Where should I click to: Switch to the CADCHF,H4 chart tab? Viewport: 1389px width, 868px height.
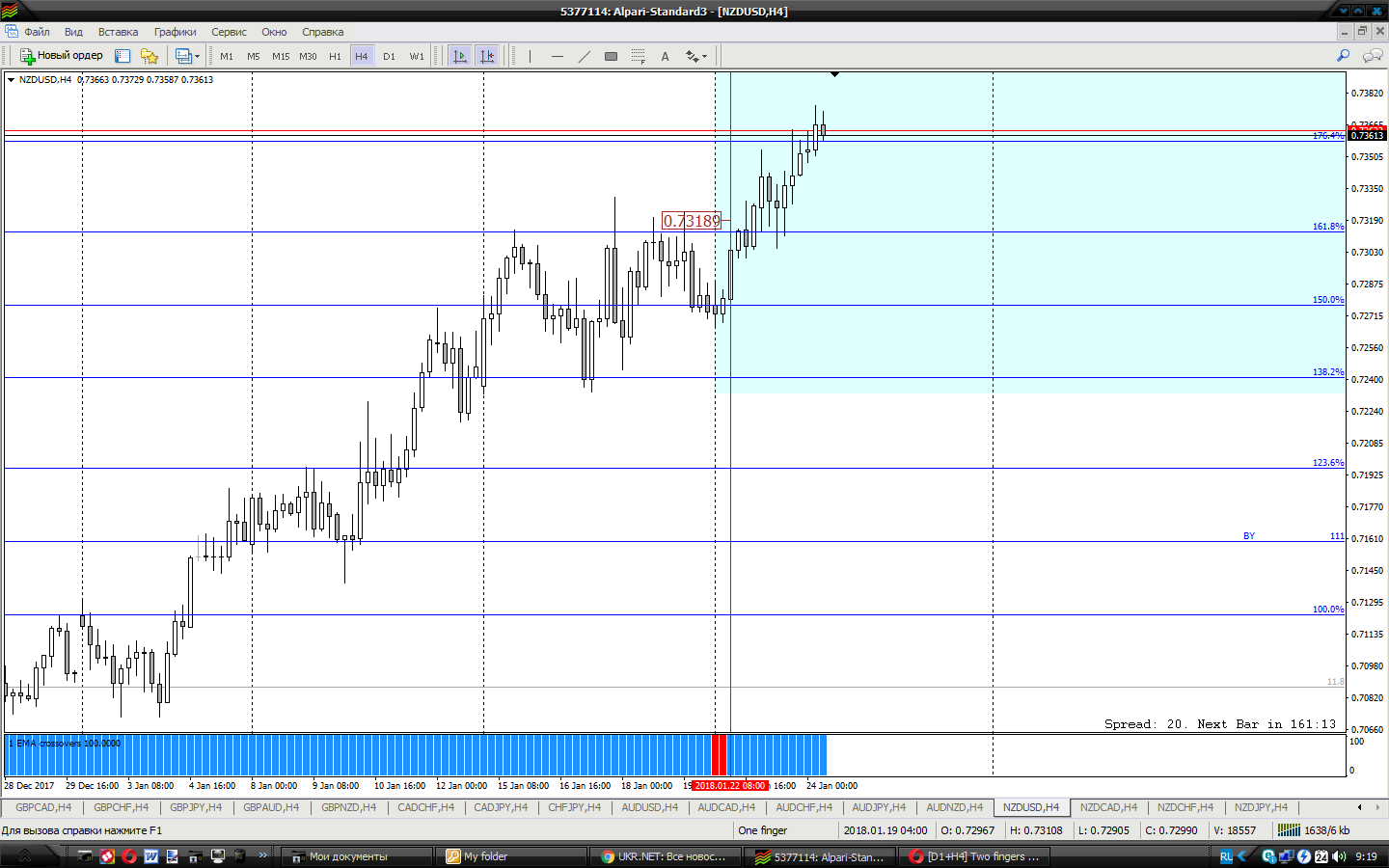pyautogui.click(x=425, y=807)
